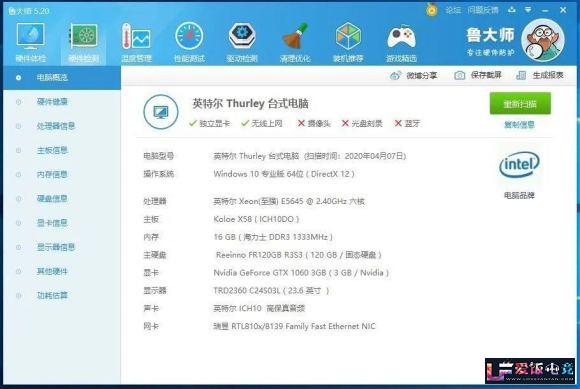580x389 pixels.
Task: Click the Weibo logo beside 微博分享
Action: [x=395, y=75]
